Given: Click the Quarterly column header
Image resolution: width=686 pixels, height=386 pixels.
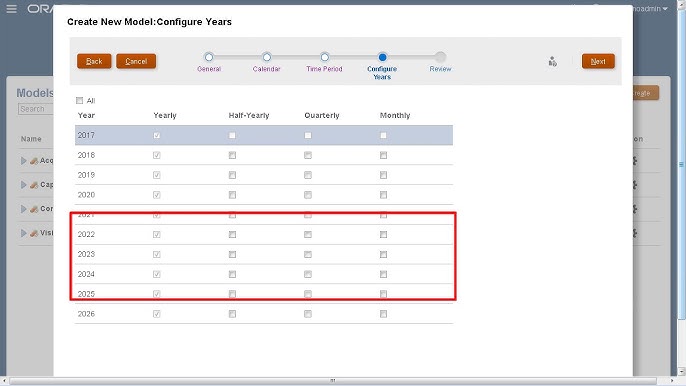Looking at the screenshot, I should tap(322, 116).
